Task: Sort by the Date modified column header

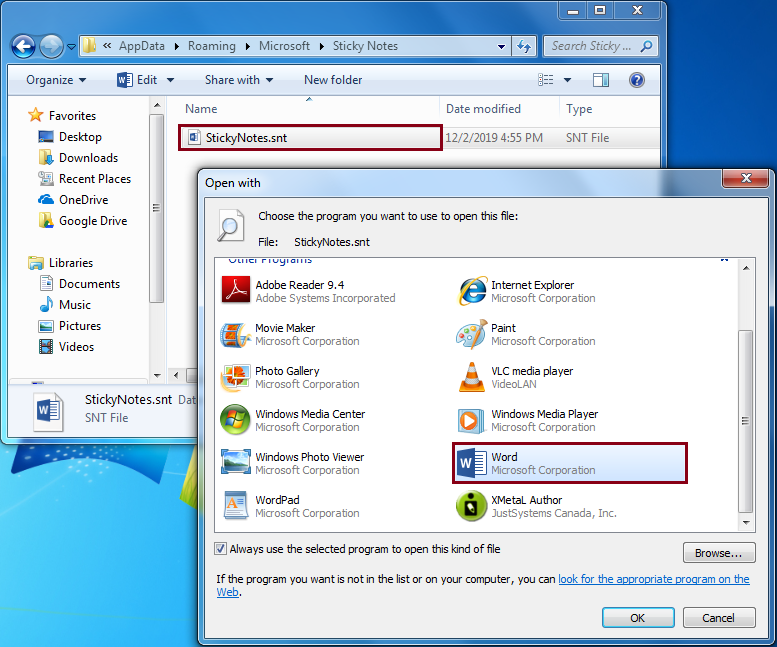Action: click(x=500, y=108)
